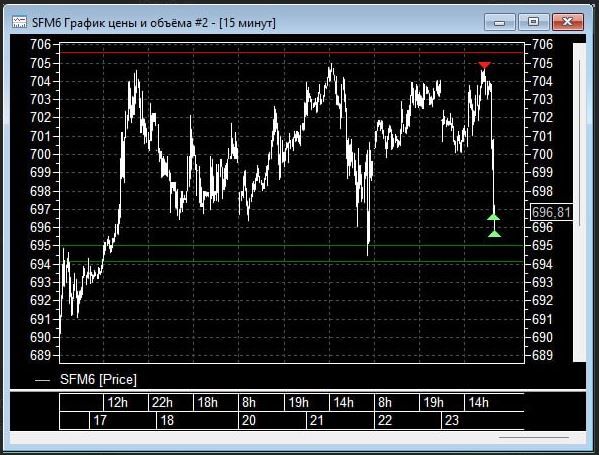599x455 pixels.
Task: Click the 696,81 current price label
Action: (551, 212)
